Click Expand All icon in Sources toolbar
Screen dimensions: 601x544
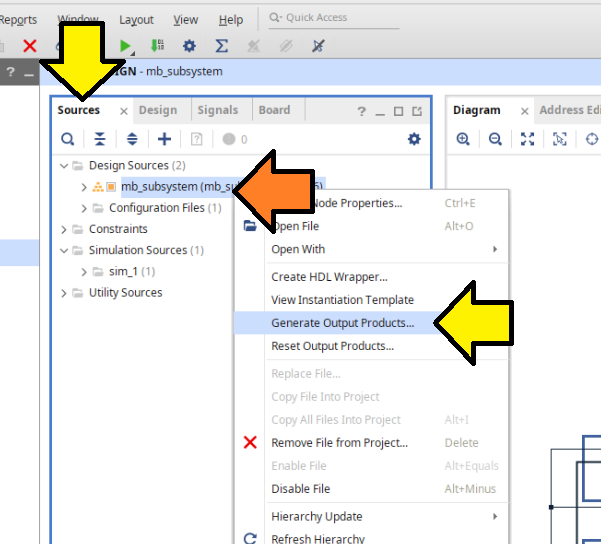[x=131, y=140]
